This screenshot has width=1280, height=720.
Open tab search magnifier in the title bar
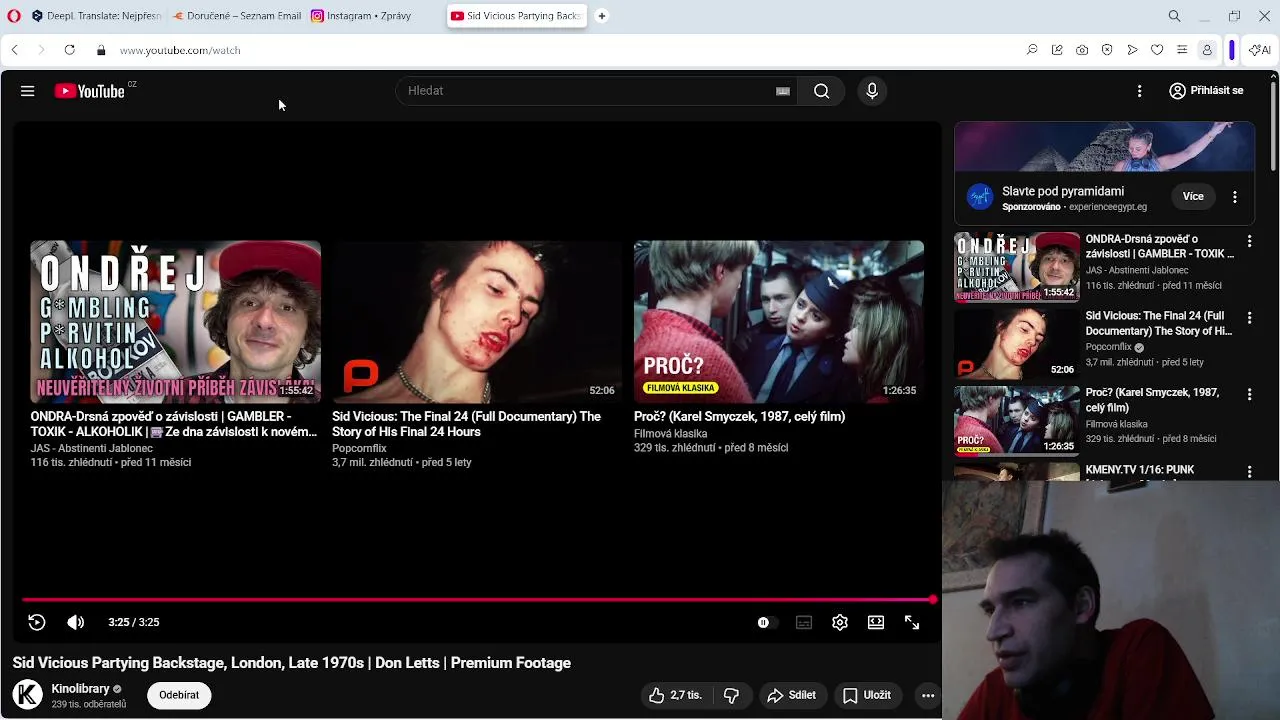click(x=1174, y=16)
